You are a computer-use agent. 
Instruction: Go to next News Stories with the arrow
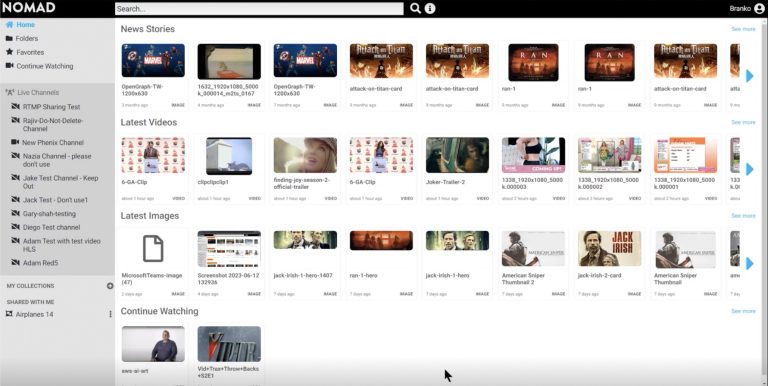[749, 76]
